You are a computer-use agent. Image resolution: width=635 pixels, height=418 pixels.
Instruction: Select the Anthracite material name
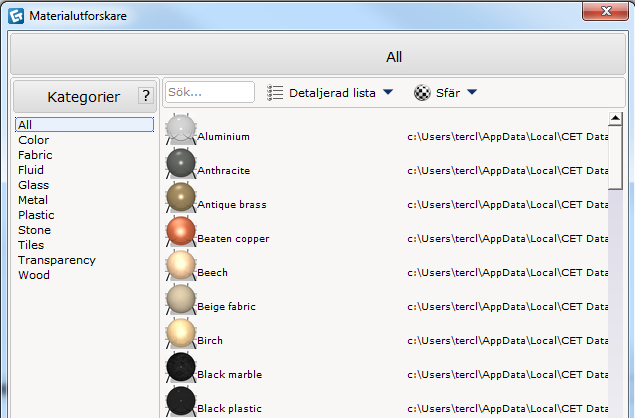click(x=224, y=171)
